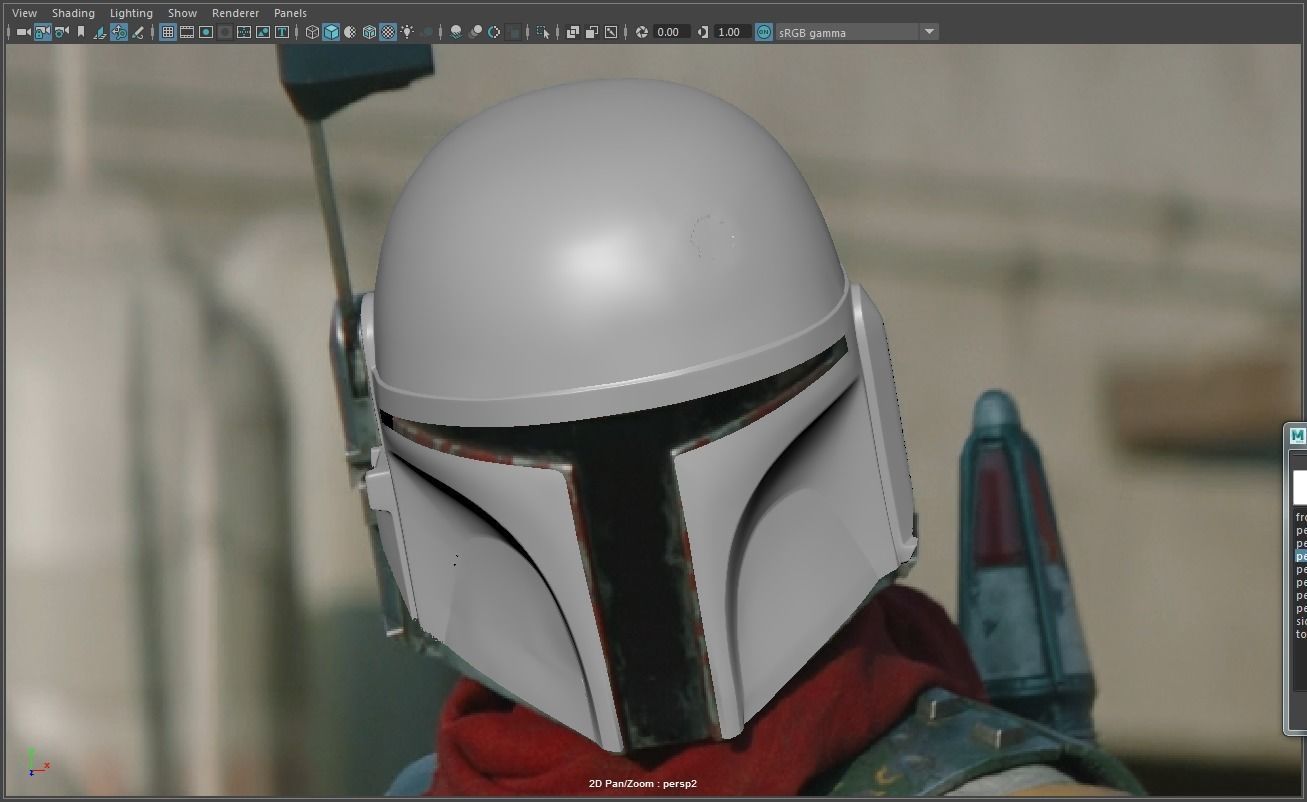
Task: Edit the Gamma value field 1.00
Action: (x=732, y=32)
